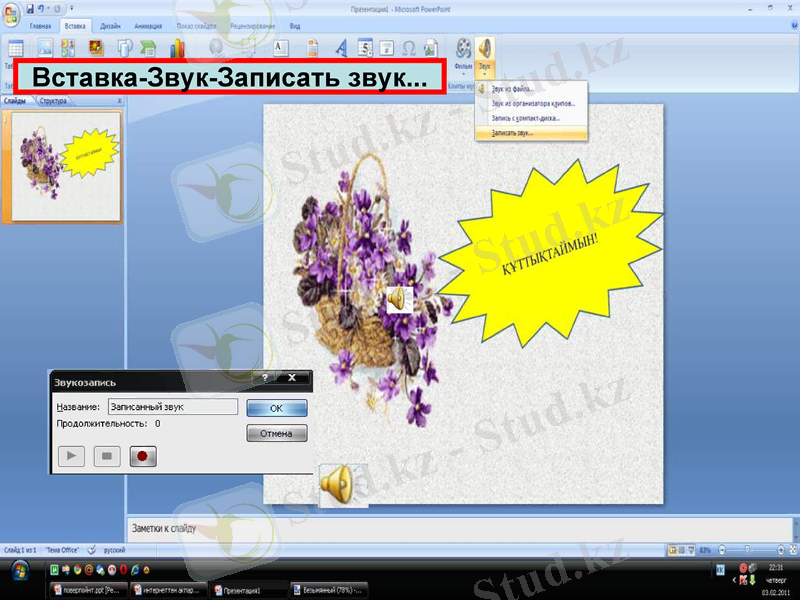The width and height of the screenshot is (800, 600).
Task: Open the Звук dropdown arrow
Action: point(483,73)
